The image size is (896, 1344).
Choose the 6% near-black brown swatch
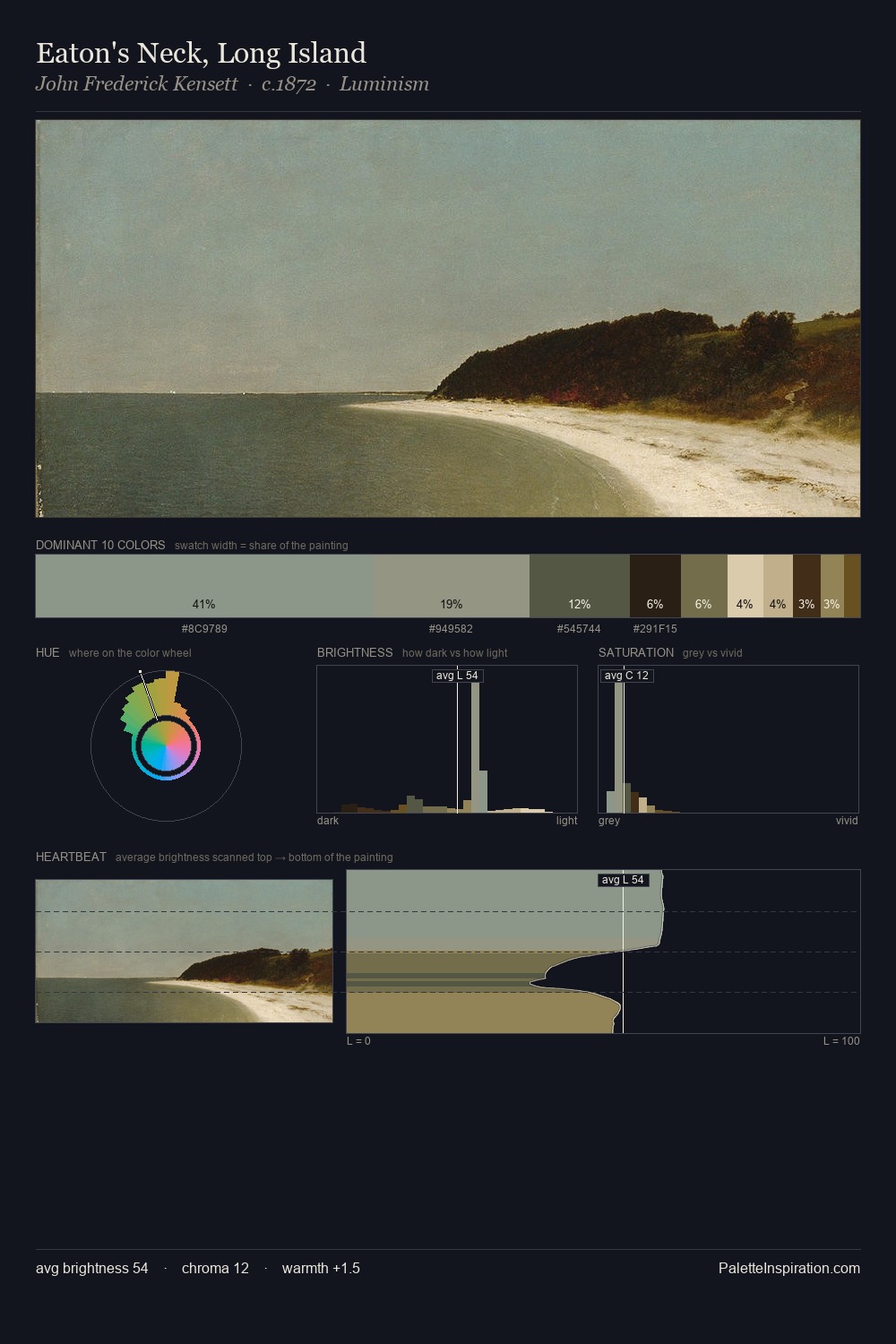(655, 586)
